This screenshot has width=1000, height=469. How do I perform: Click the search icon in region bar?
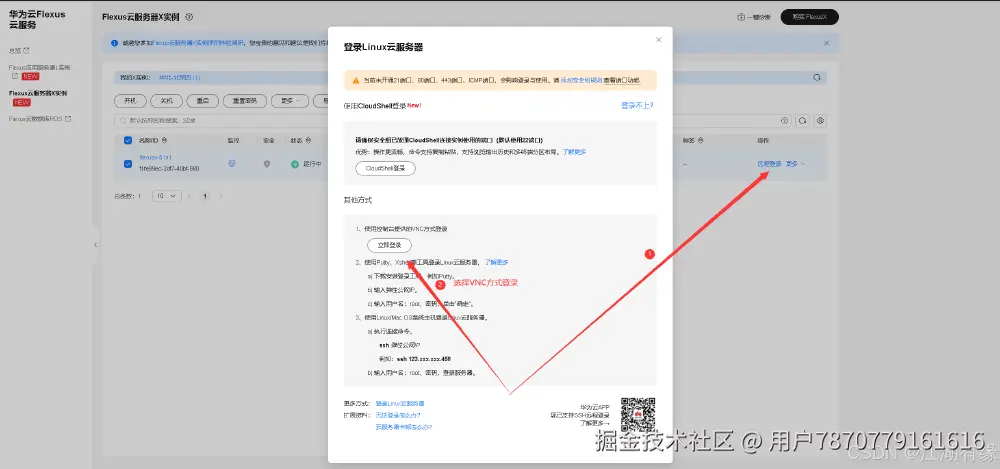[x=817, y=77]
